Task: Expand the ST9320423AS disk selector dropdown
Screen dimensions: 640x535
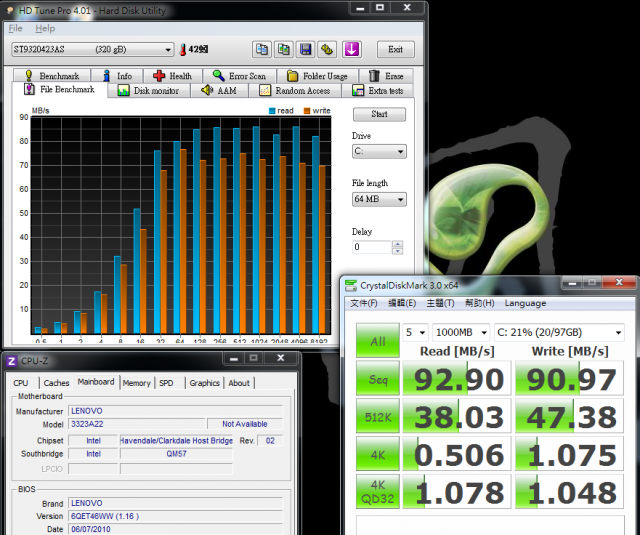Action: click(x=92, y=49)
